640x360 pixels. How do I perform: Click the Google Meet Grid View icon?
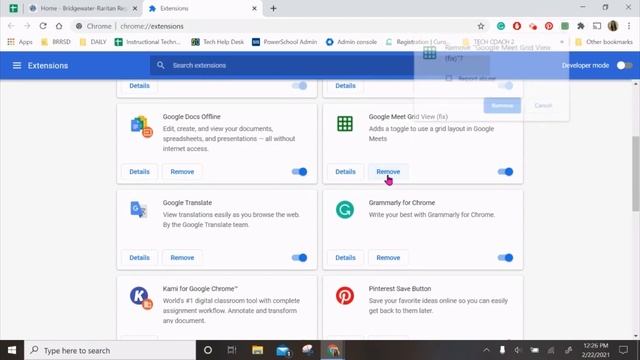click(345, 124)
